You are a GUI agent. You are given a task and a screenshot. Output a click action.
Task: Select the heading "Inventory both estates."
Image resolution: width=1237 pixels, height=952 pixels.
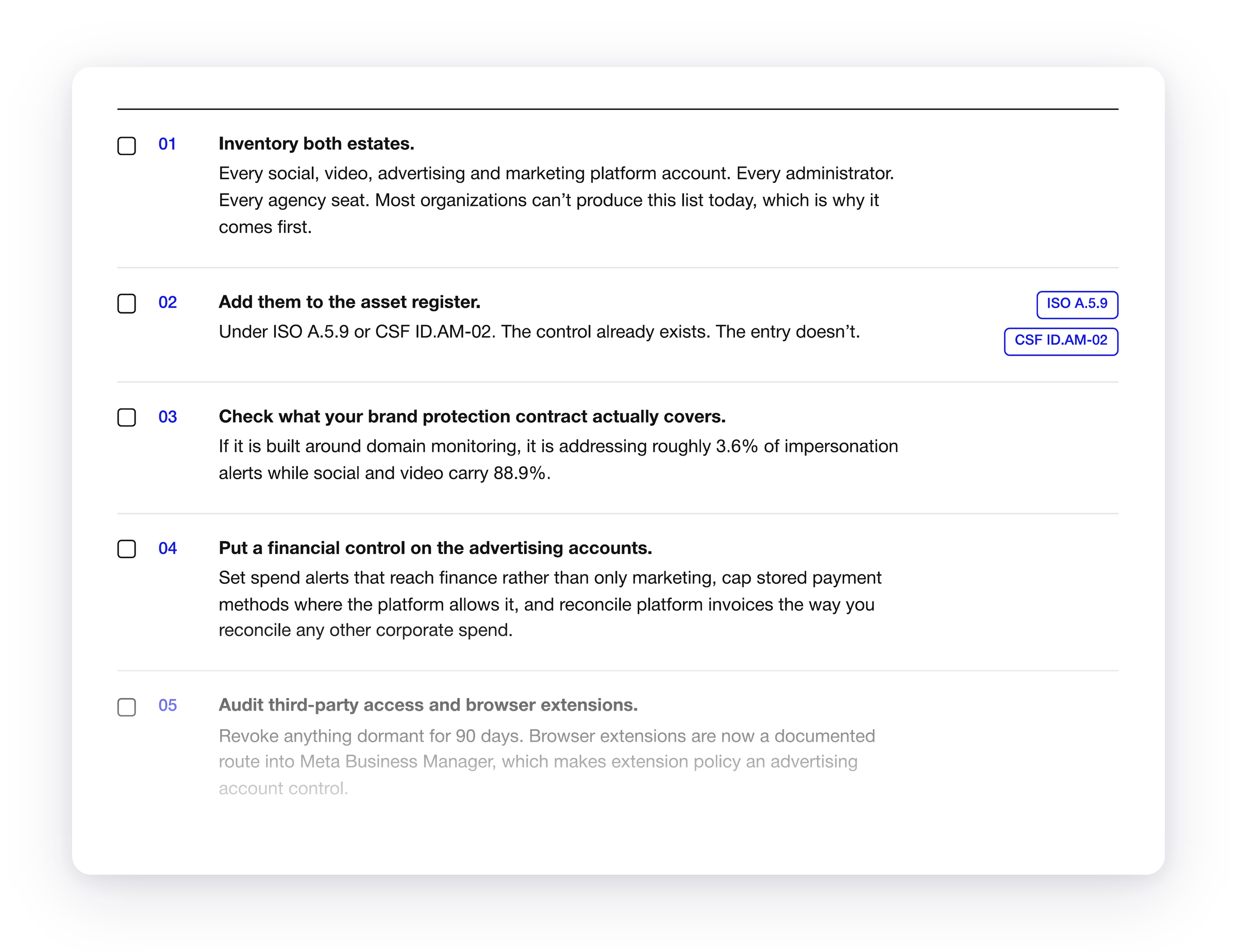tap(316, 144)
